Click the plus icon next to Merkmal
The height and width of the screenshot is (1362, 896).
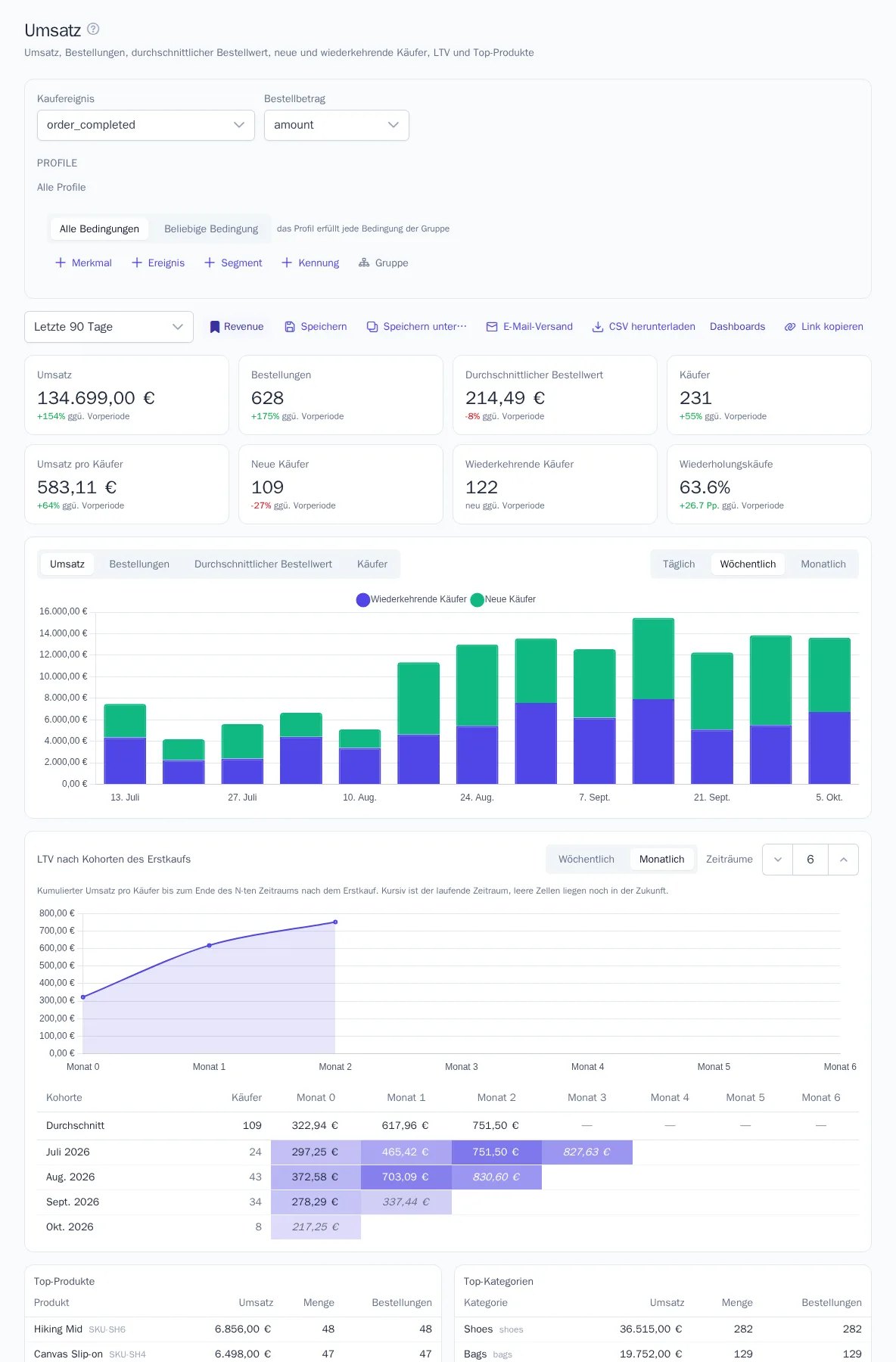point(61,263)
